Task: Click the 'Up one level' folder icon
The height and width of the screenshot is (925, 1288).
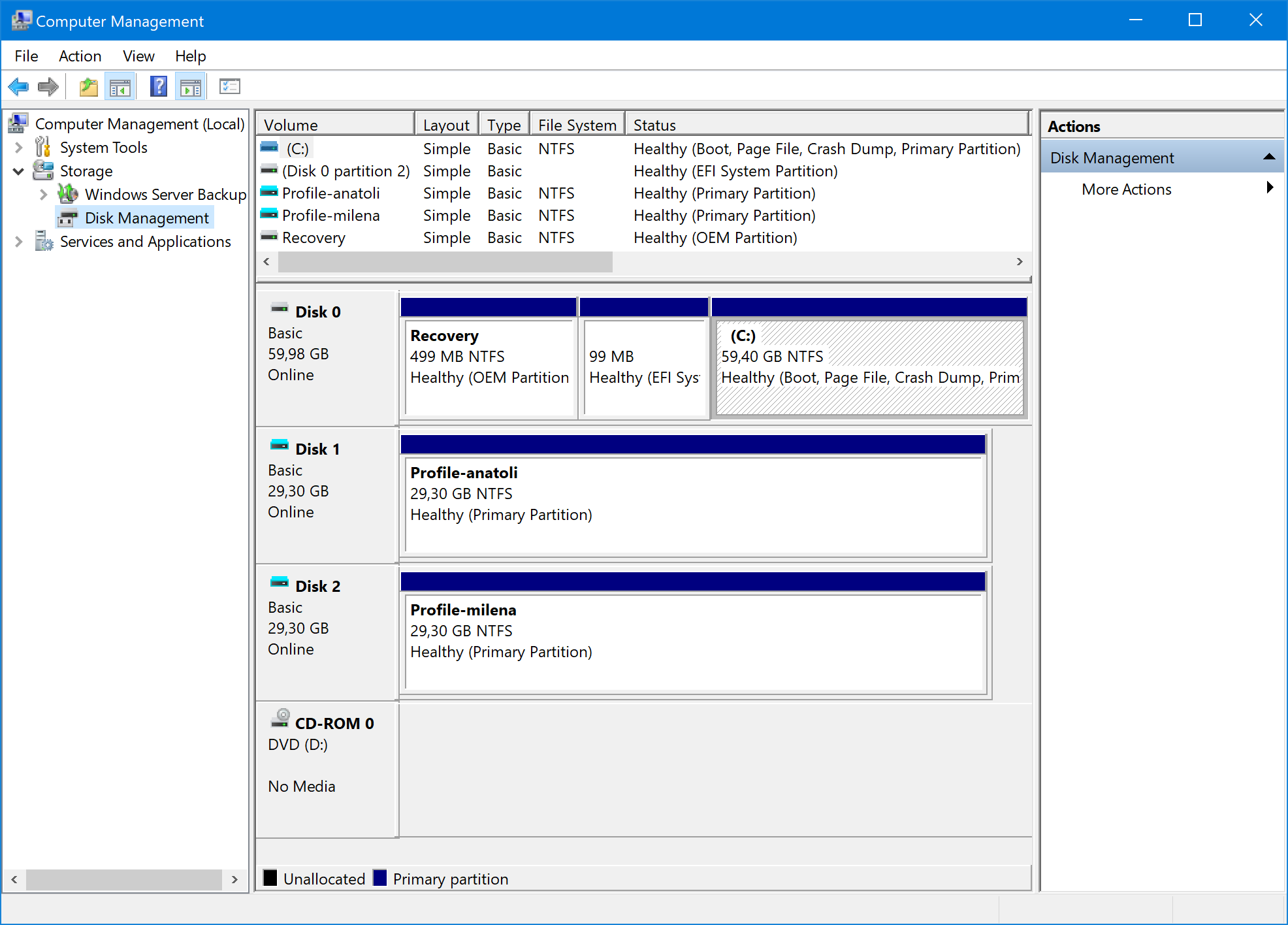Action: (x=88, y=86)
